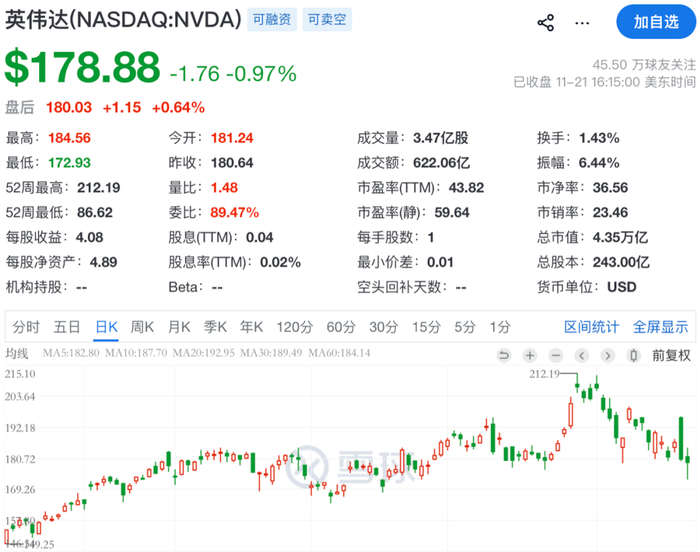This screenshot has width=700, height=552.
Task: Click MA60:184.14 indicator value
Action: pyautogui.click(x=339, y=353)
